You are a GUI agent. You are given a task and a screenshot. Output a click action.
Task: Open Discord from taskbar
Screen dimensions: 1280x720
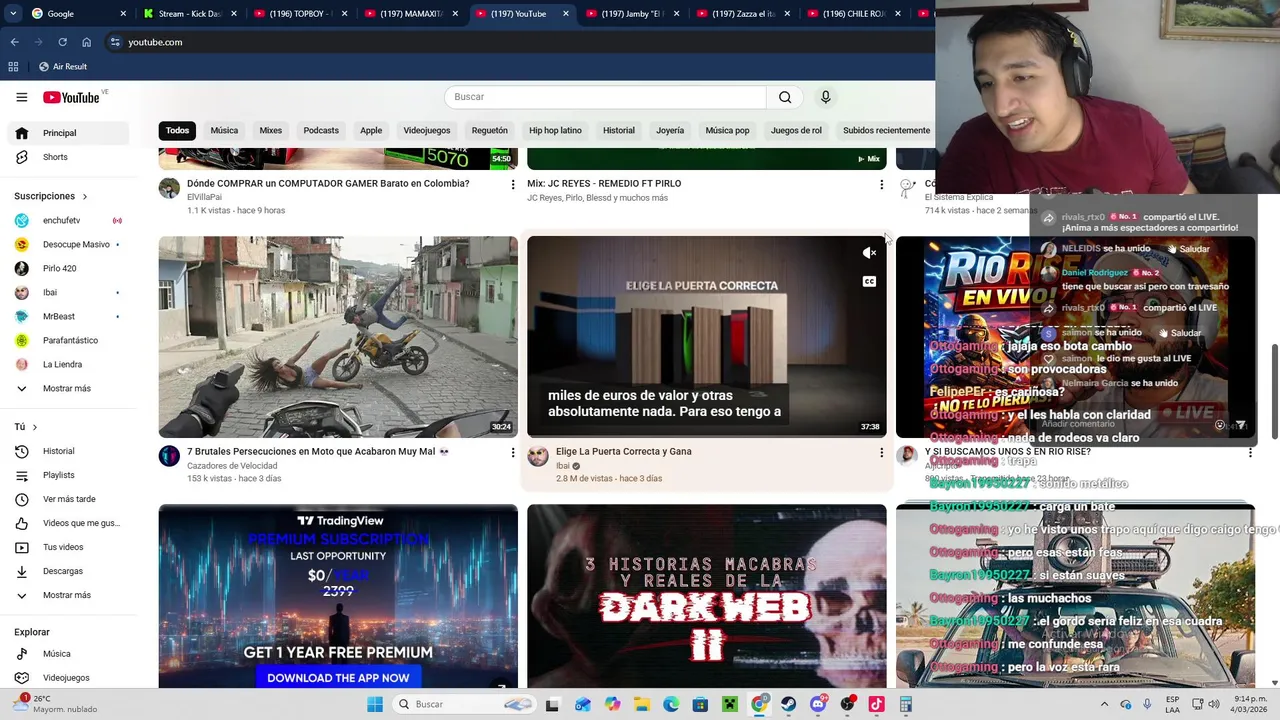[818, 704]
